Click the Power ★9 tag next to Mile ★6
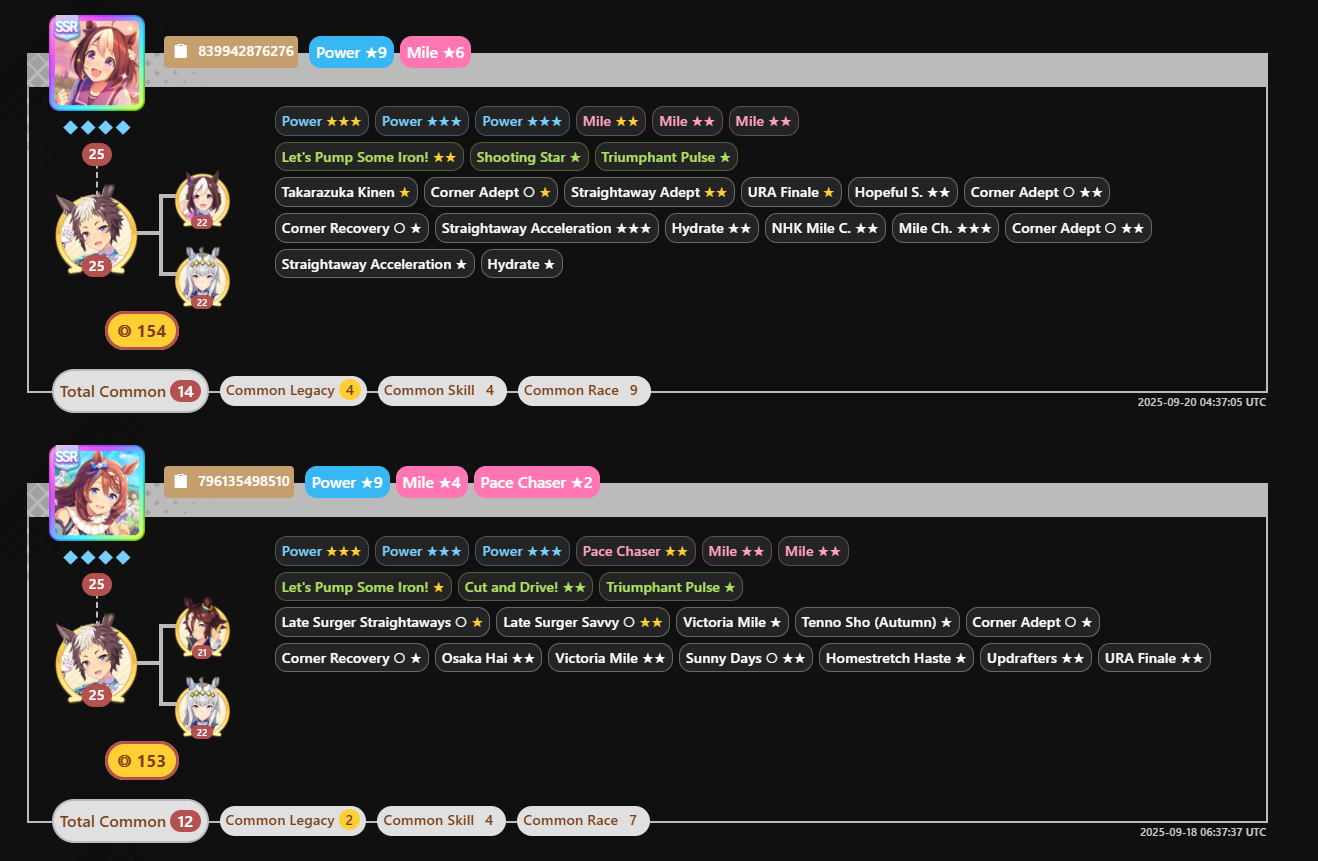Image resolution: width=1318 pixels, height=861 pixels. [351, 52]
